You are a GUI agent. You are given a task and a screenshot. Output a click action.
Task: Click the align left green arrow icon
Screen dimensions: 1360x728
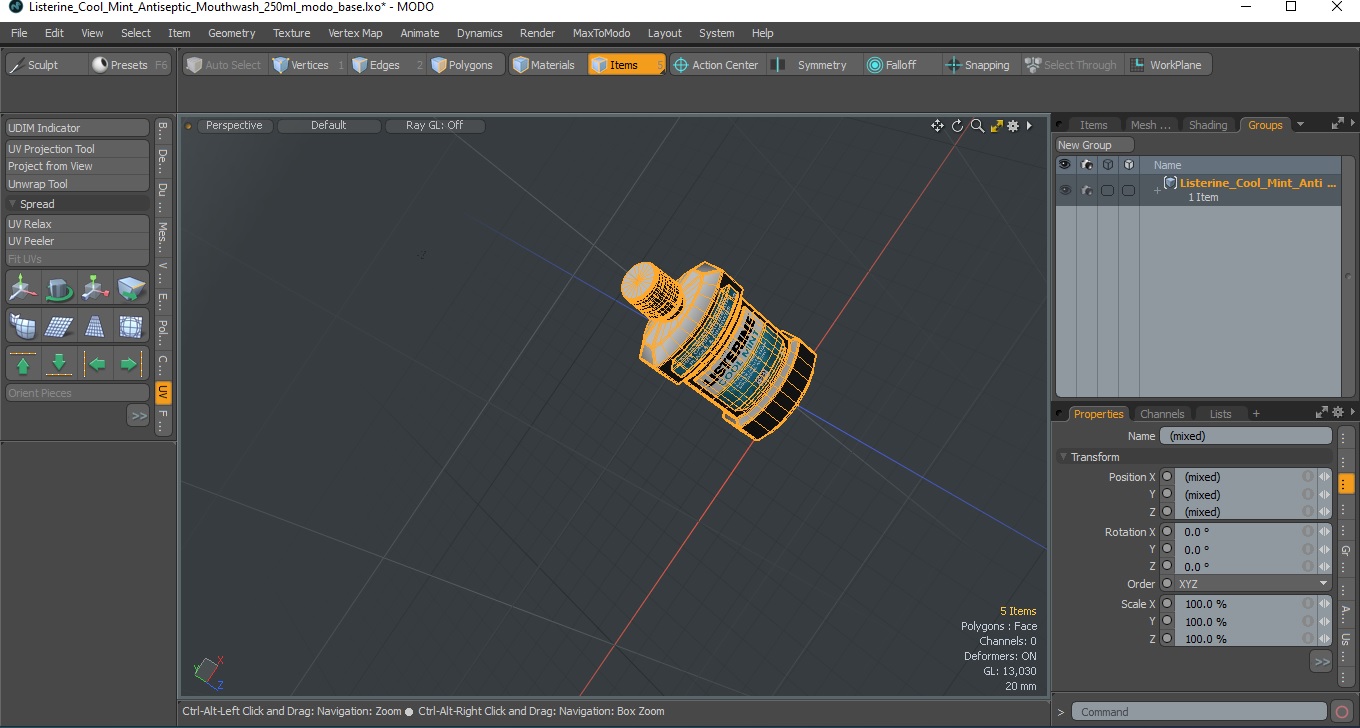pos(95,363)
